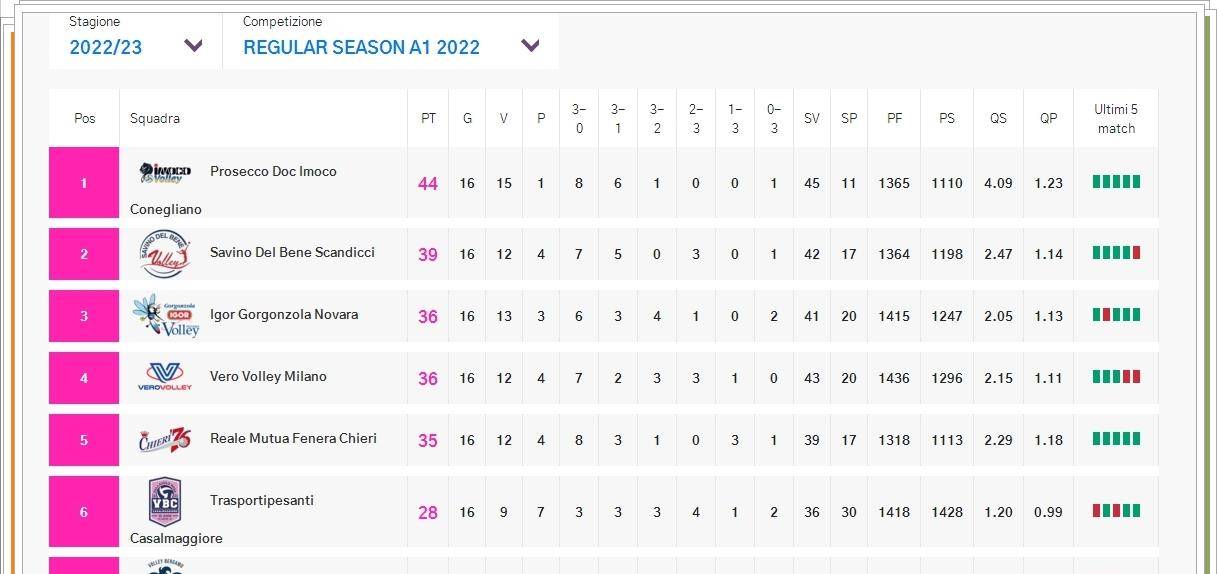Image resolution: width=1217 pixels, height=574 pixels.
Task: Open Prosecco Doc Imoco team link
Action: coord(273,171)
